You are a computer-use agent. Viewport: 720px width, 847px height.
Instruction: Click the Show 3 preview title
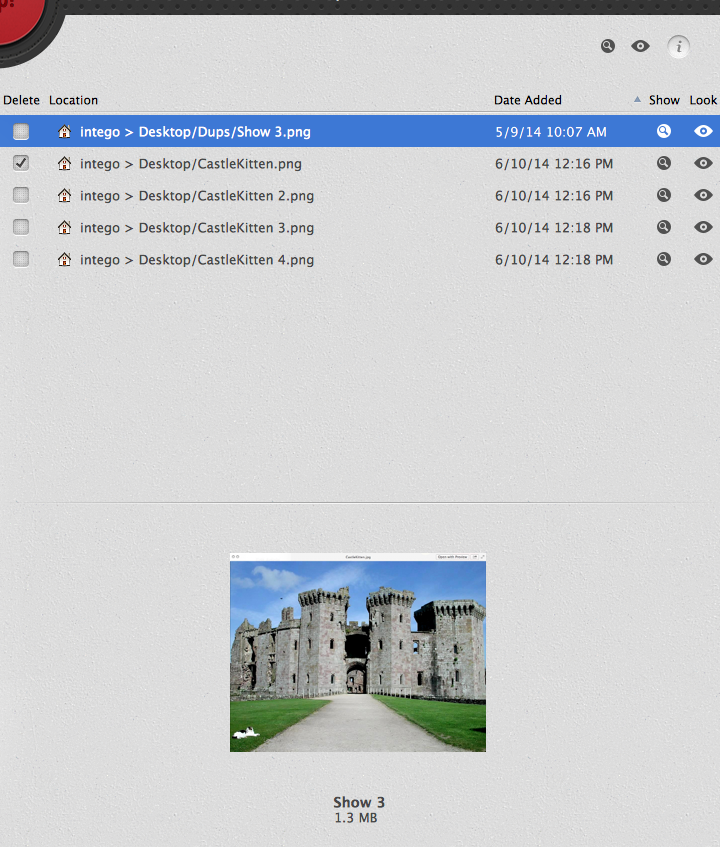coord(359,802)
